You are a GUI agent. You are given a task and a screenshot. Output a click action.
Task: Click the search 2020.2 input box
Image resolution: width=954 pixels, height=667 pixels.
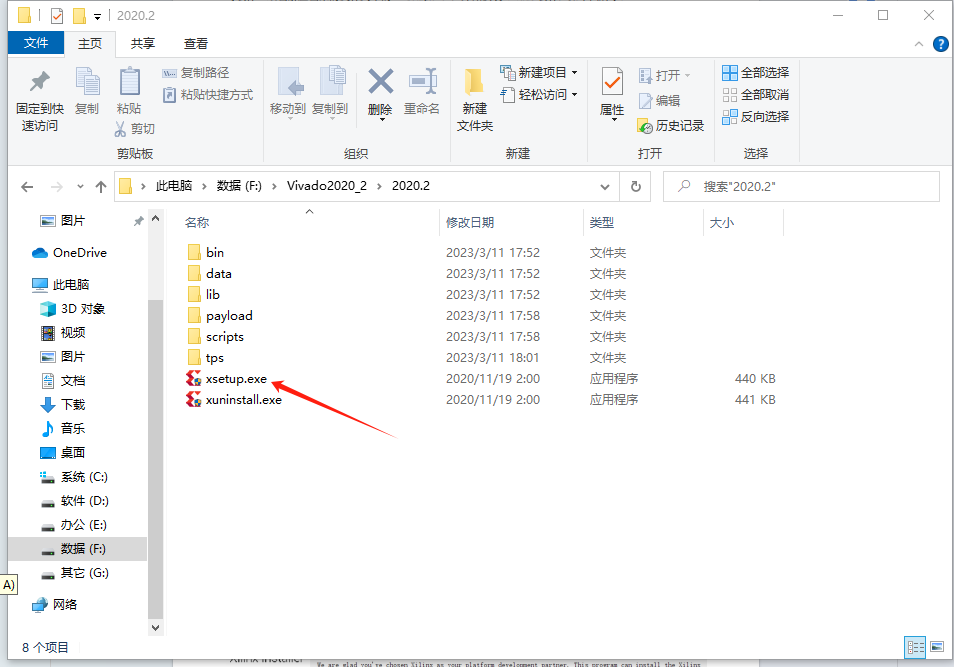pos(801,186)
